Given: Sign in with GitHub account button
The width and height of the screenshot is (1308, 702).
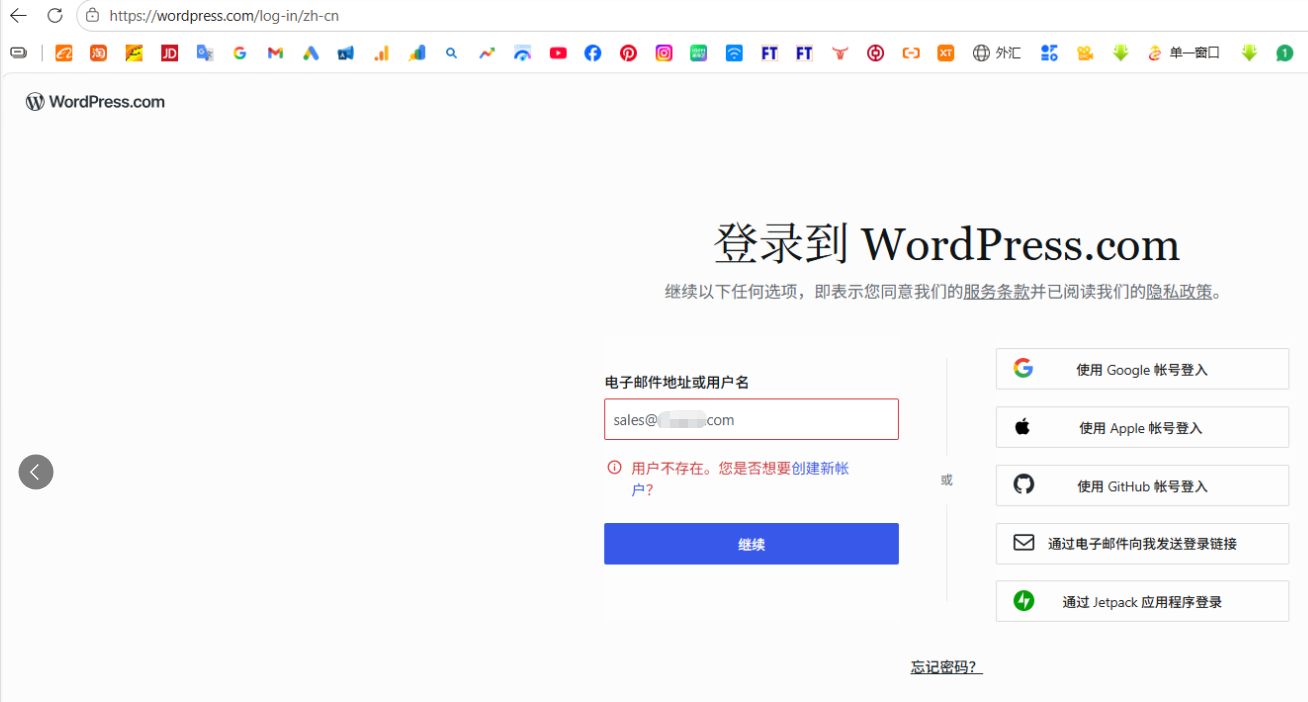Looking at the screenshot, I should 1142,485.
